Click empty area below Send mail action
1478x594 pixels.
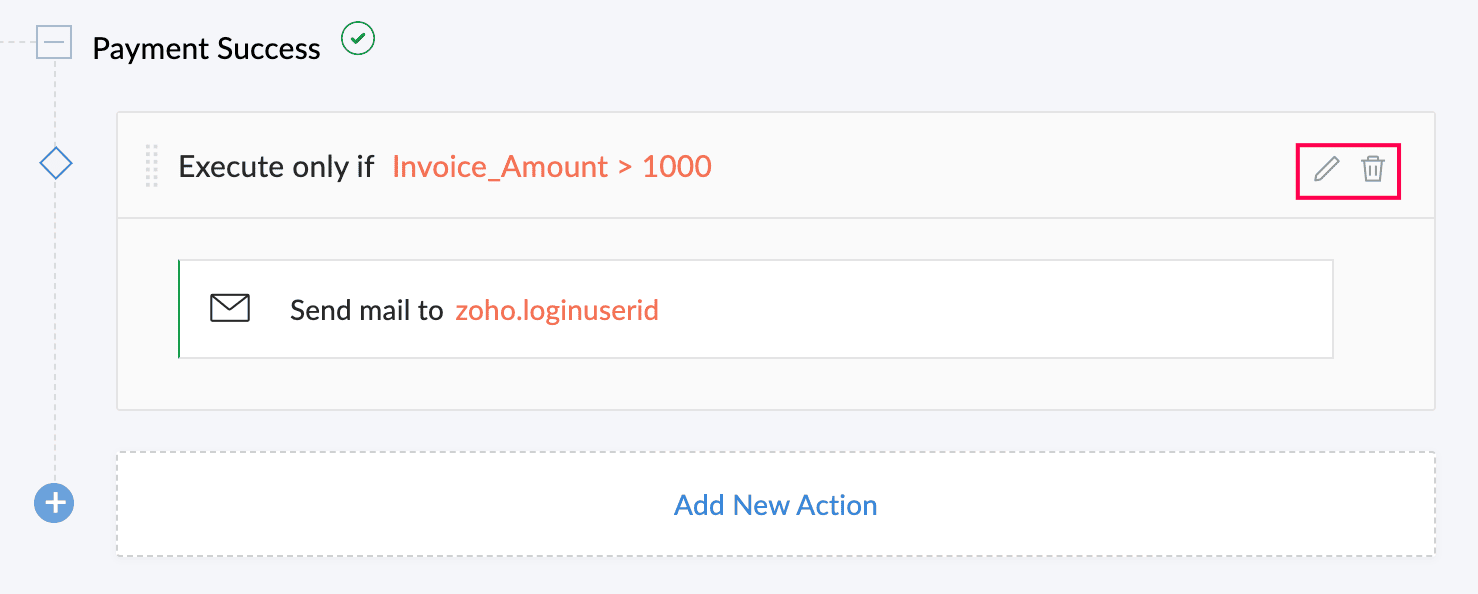(x=776, y=383)
